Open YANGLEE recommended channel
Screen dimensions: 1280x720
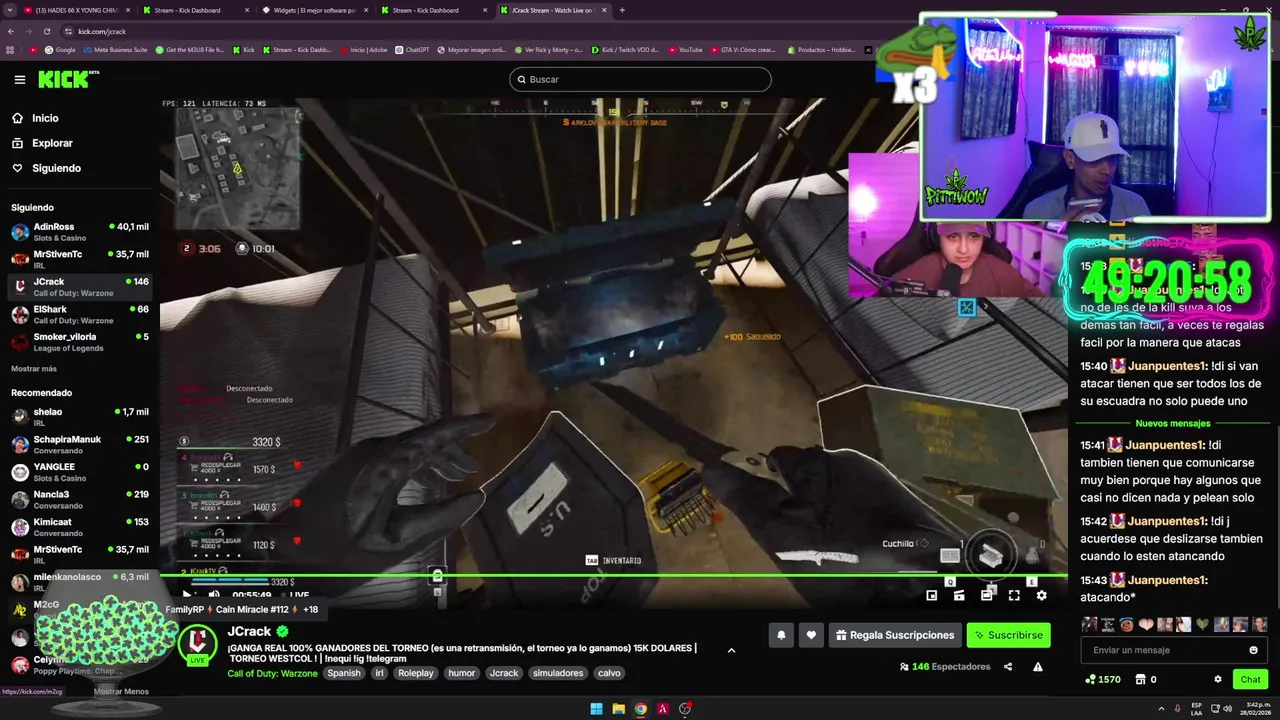(78, 472)
